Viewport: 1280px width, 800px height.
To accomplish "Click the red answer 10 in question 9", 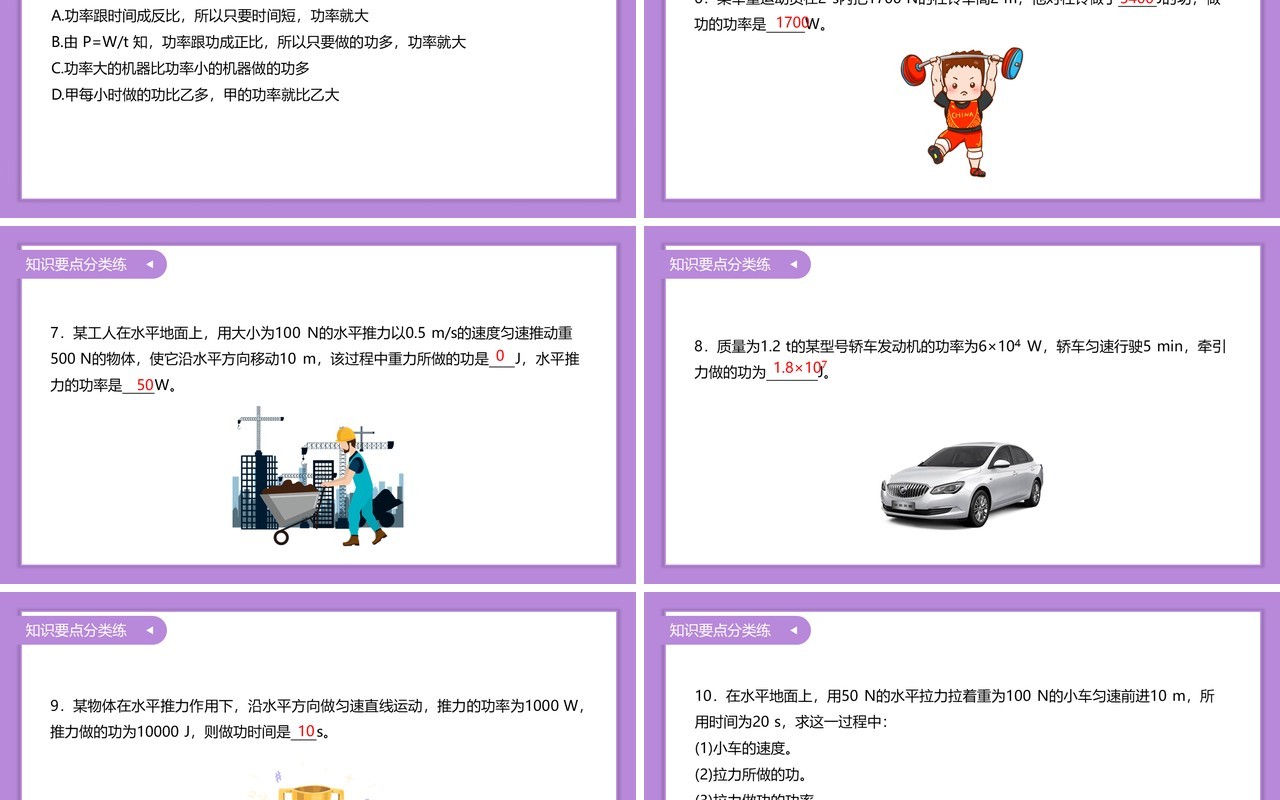I will pyautogui.click(x=306, y=731).
